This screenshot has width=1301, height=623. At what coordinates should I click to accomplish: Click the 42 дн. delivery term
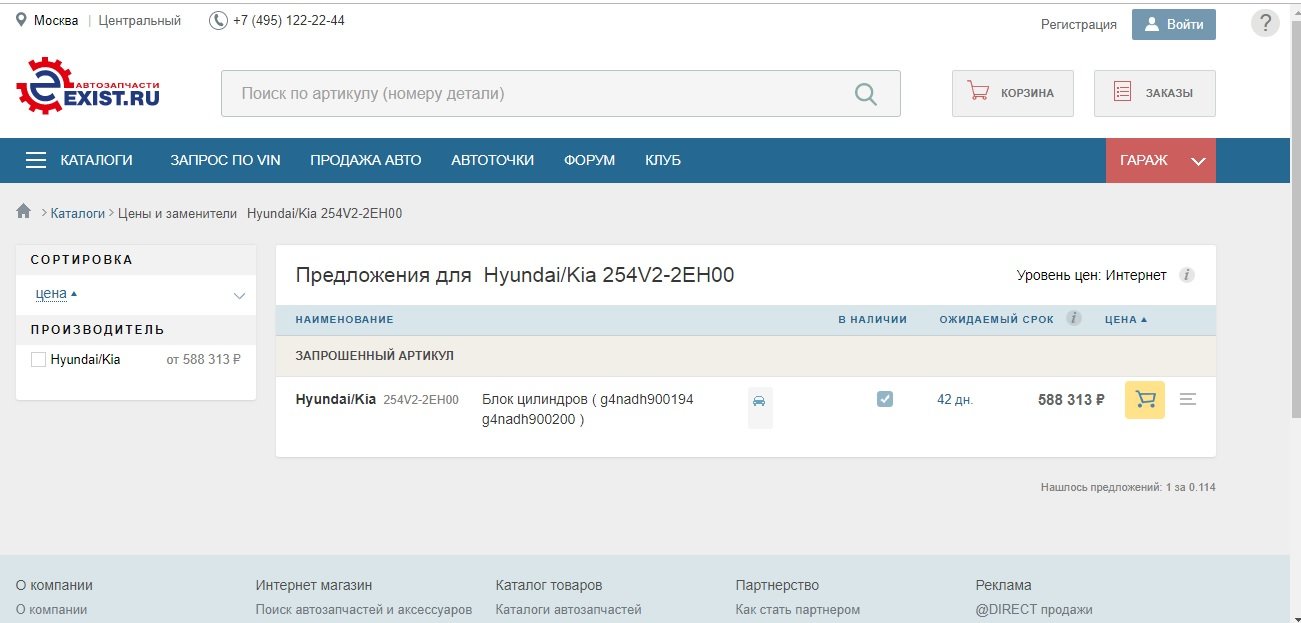click(x=955, y=400)
